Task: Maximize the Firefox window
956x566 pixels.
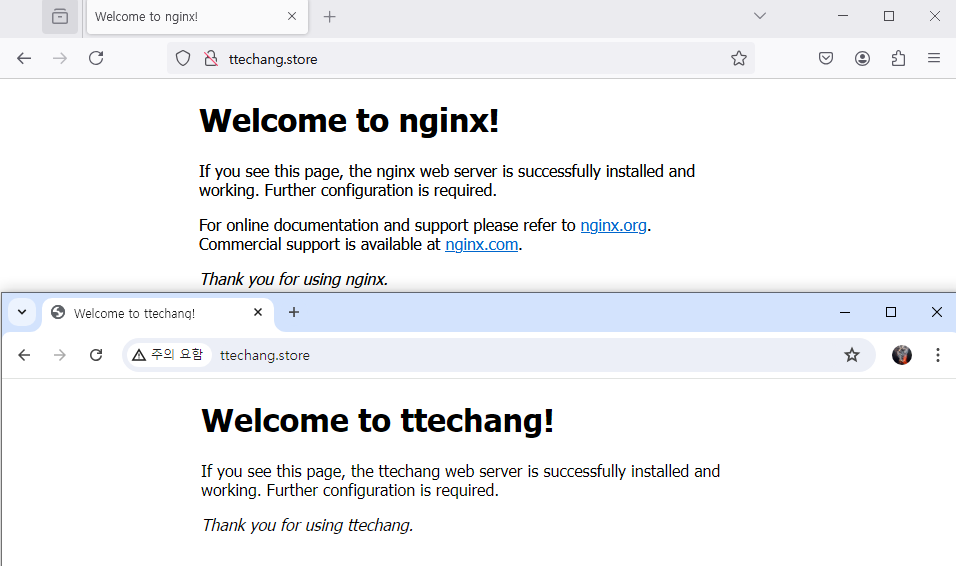Action: click(x=889, y=16)
